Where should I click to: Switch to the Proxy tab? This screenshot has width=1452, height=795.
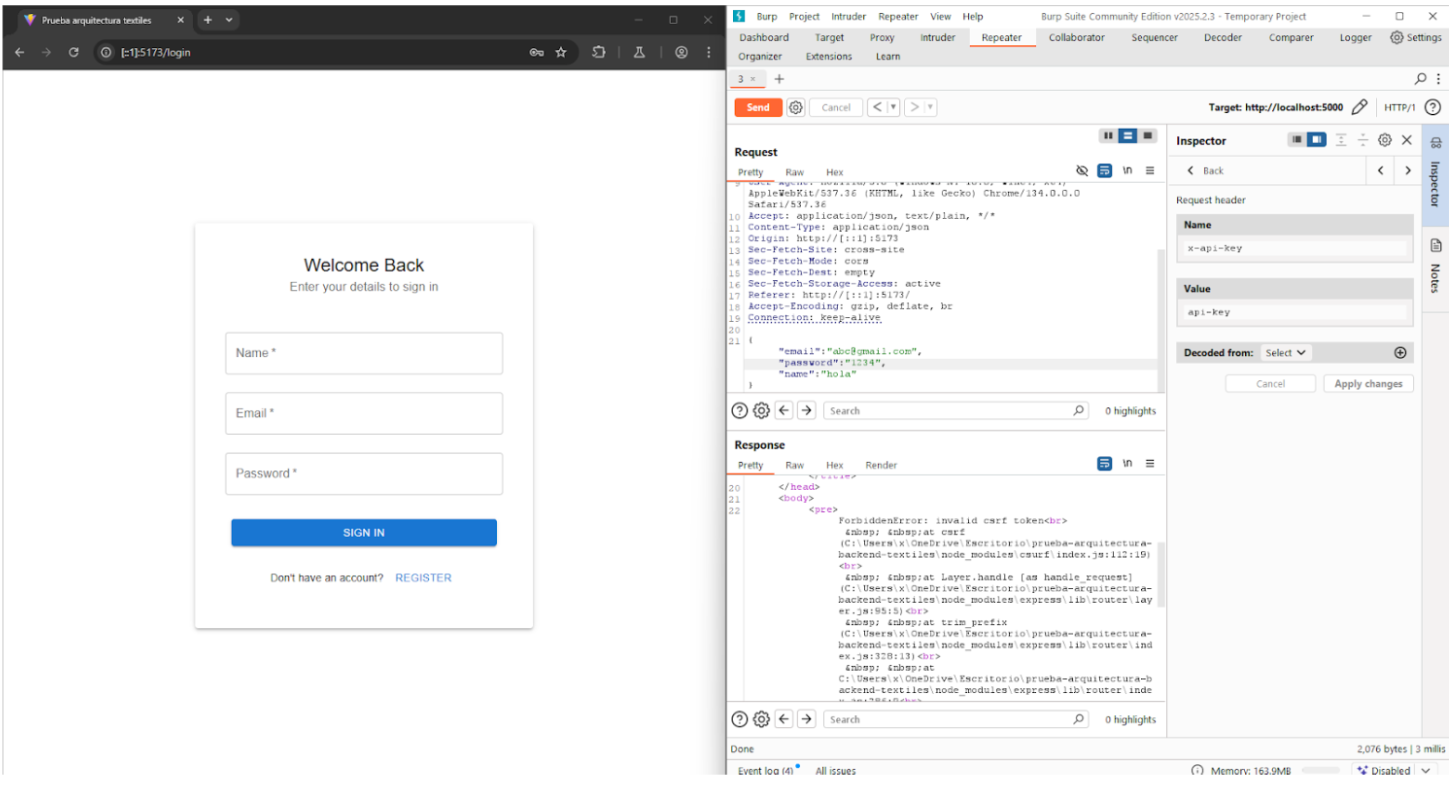point(882,37)
